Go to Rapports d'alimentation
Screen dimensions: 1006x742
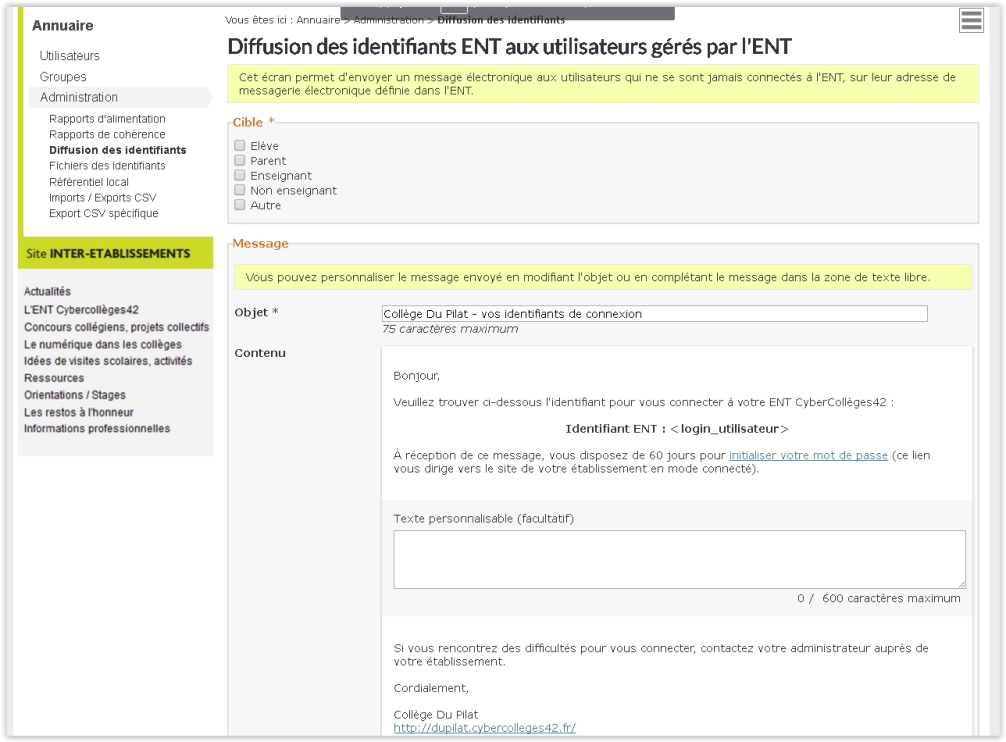point(107,119)
